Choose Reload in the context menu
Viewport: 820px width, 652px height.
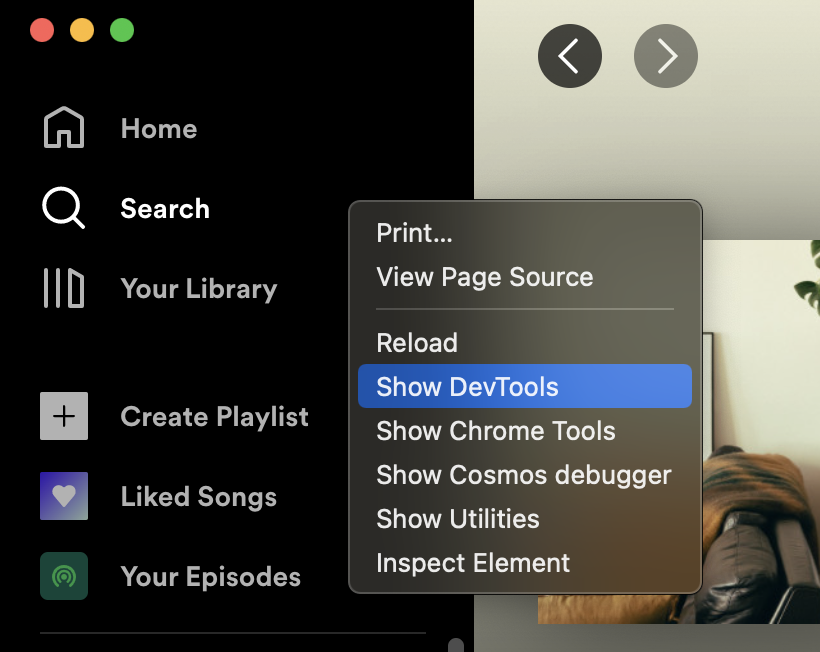525,343
